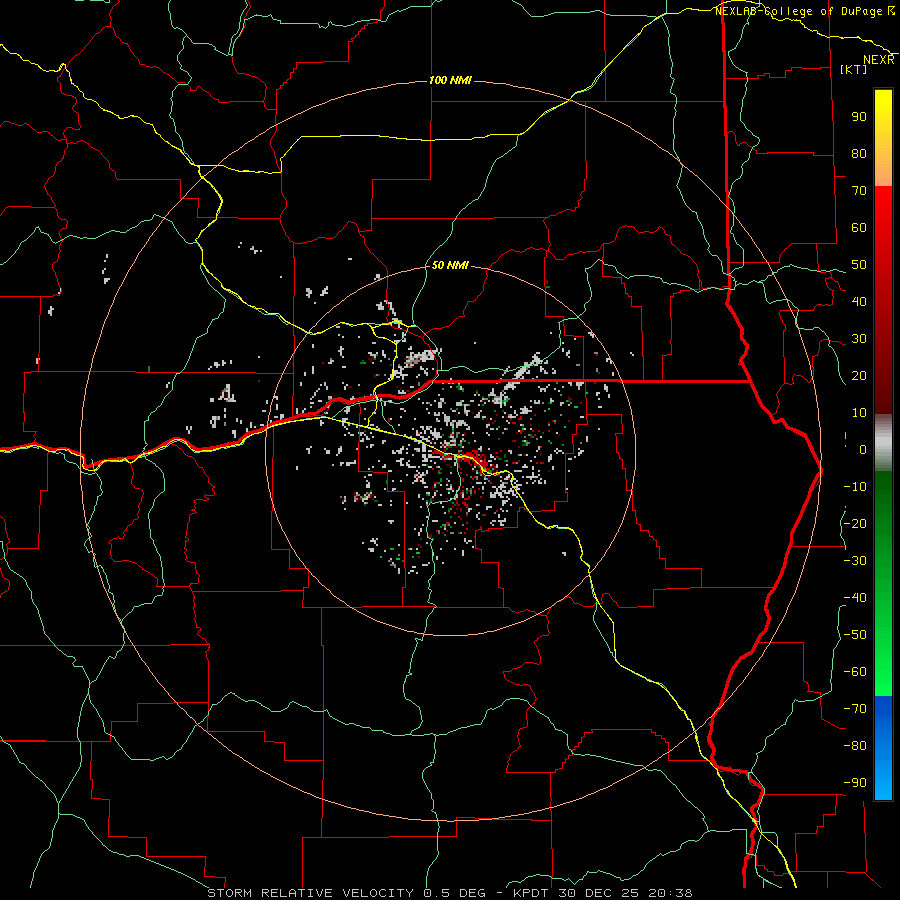
Task: Click the 0 knot scale label
Action: pos(863,449)
